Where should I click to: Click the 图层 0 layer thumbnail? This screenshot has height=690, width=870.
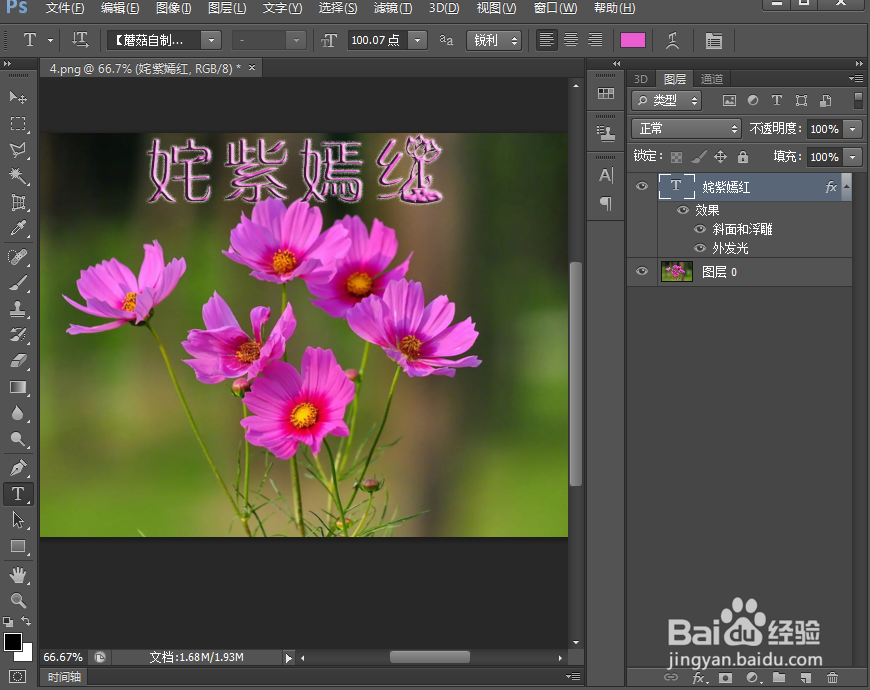(676, 271)
